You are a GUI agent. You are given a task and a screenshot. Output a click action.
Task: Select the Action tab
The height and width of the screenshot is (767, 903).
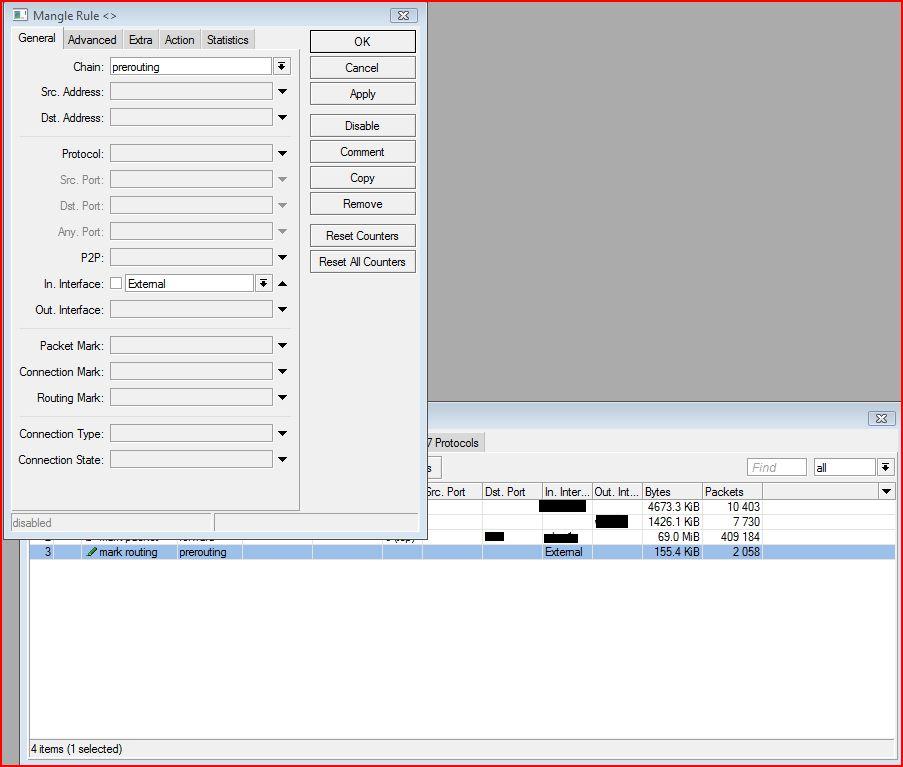pyautogui.click(x=179, y=40)
